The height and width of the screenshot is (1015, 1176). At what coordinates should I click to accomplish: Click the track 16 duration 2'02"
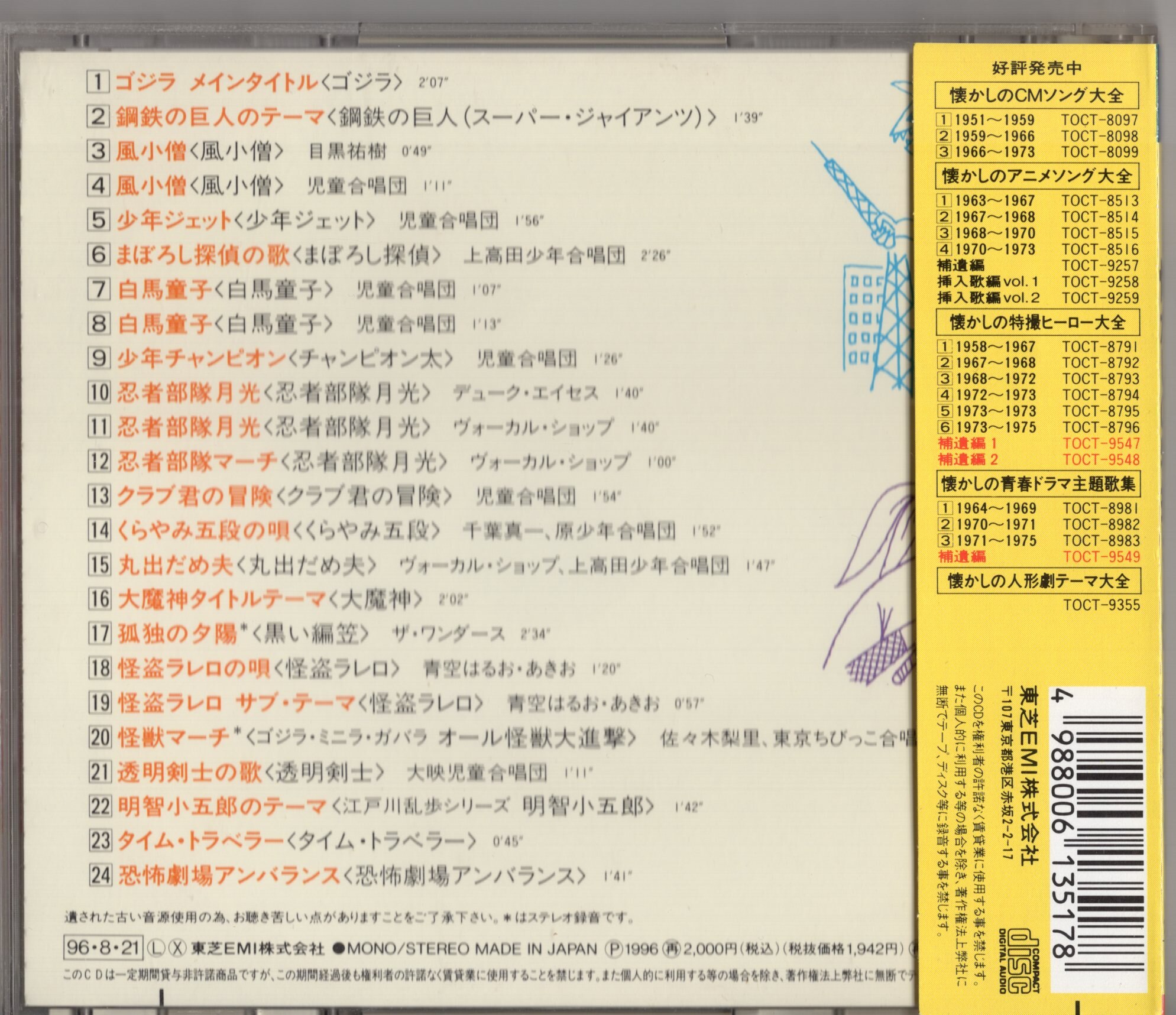453,601
